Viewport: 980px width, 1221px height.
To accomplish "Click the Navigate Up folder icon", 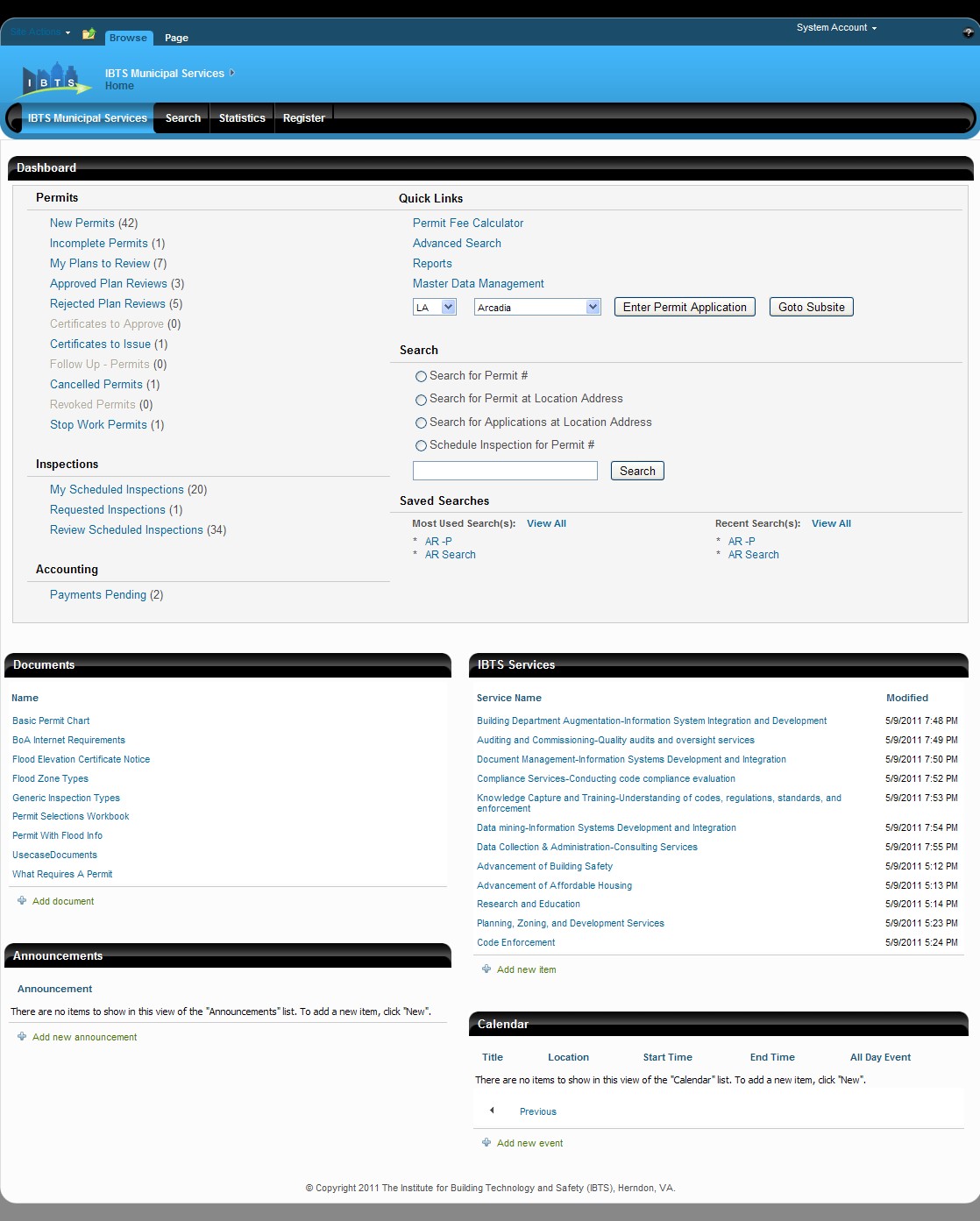I will pyautogui.click(x=89, y=34).
